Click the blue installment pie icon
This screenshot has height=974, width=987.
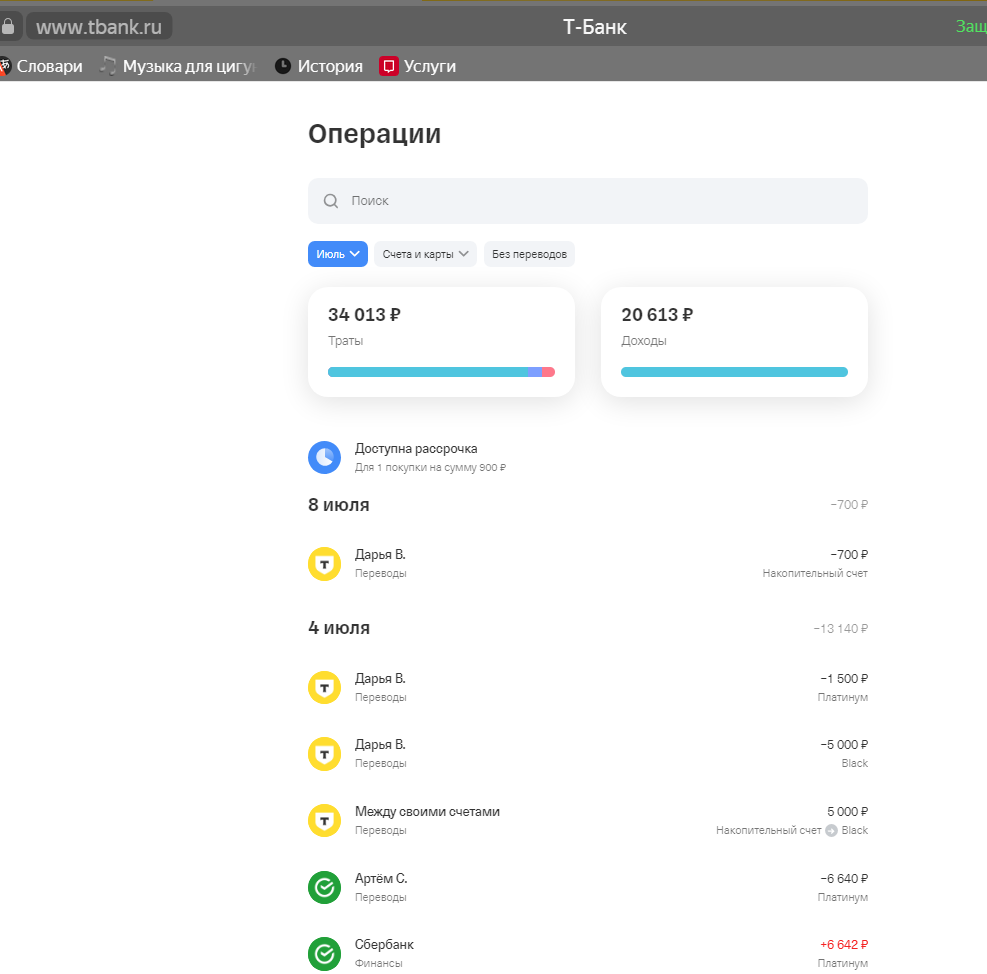pyautogui.click(x=324, y=457)
